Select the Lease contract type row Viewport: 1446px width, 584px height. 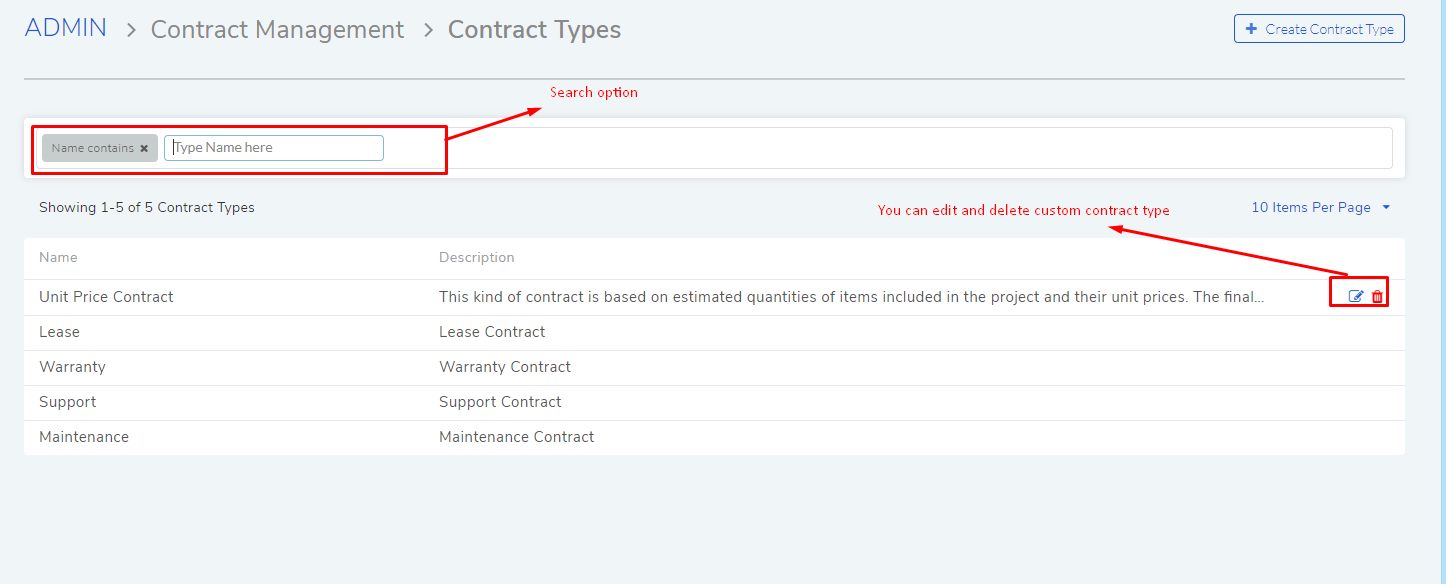pos(714,332)
